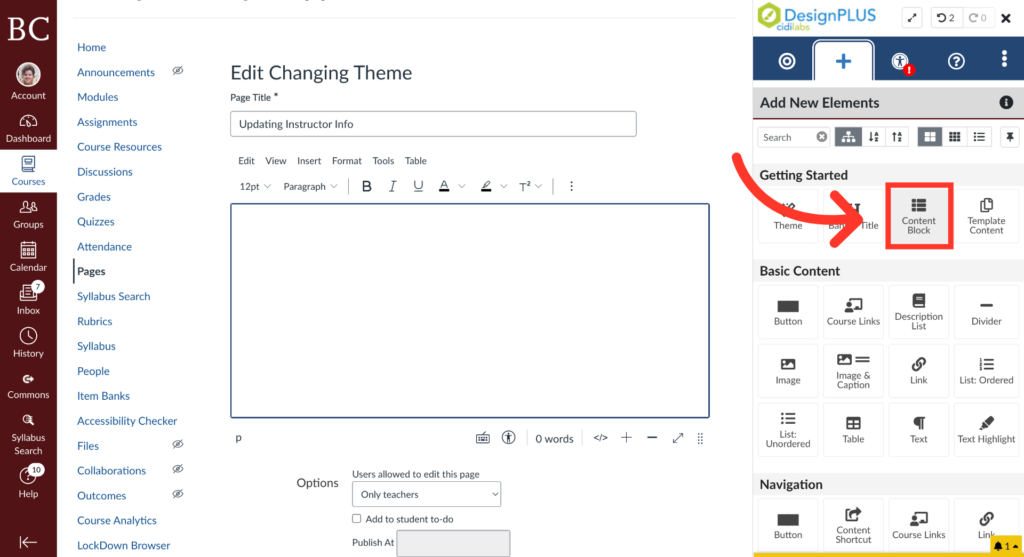Open Commons in the global navigation
The image size is (1024, 557).
click(28, 386)
